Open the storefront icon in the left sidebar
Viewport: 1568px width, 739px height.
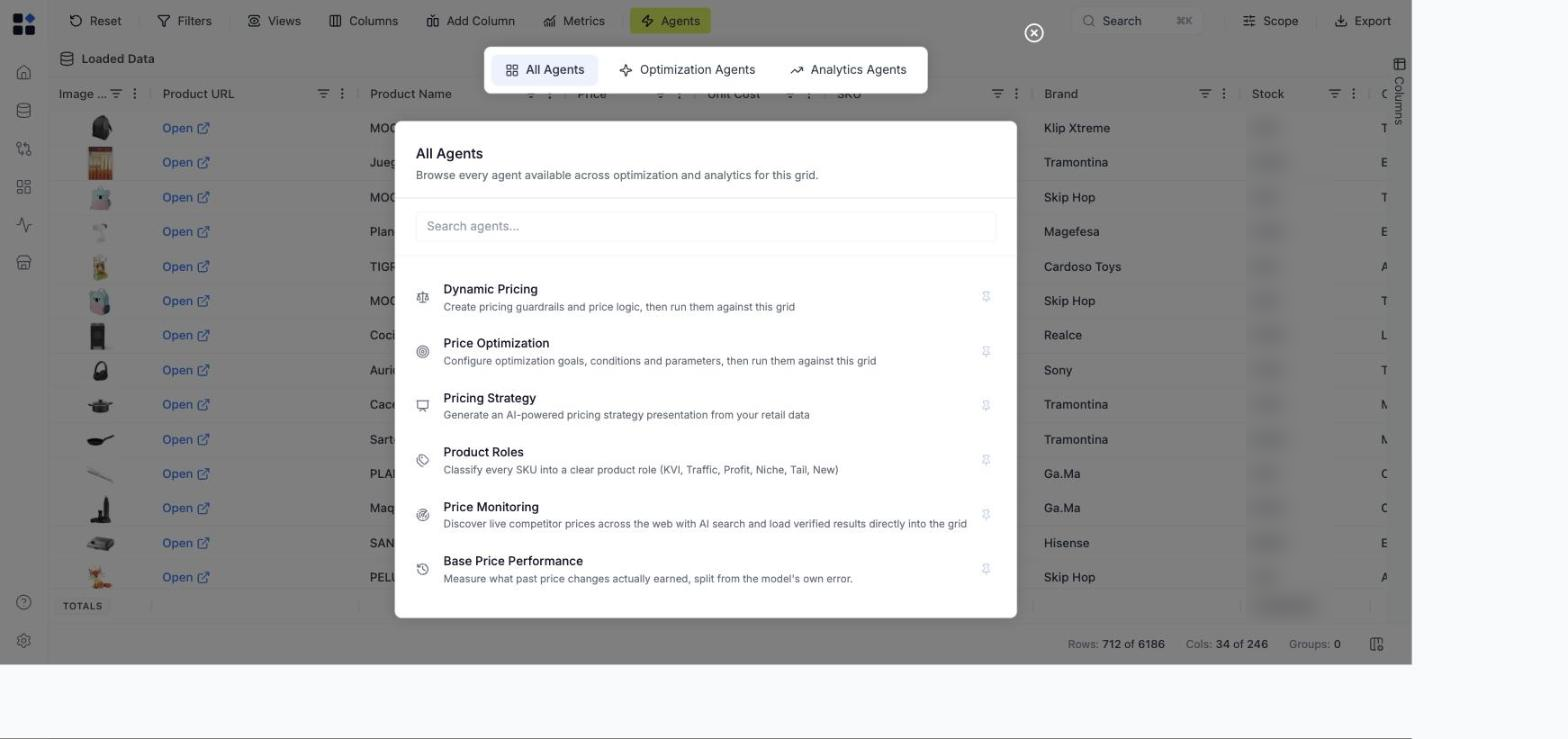coord(24,263)
